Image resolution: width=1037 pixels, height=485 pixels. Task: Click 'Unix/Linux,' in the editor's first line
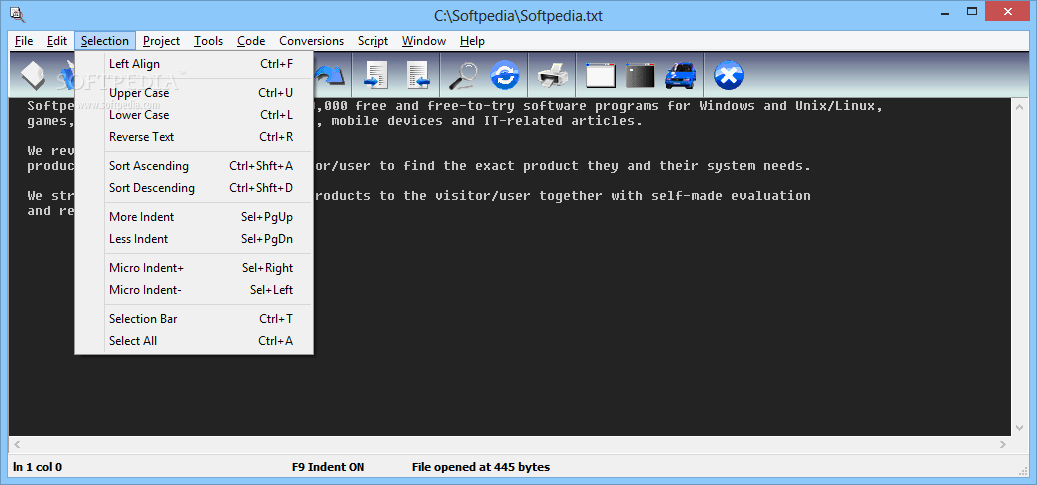(839, 106)
